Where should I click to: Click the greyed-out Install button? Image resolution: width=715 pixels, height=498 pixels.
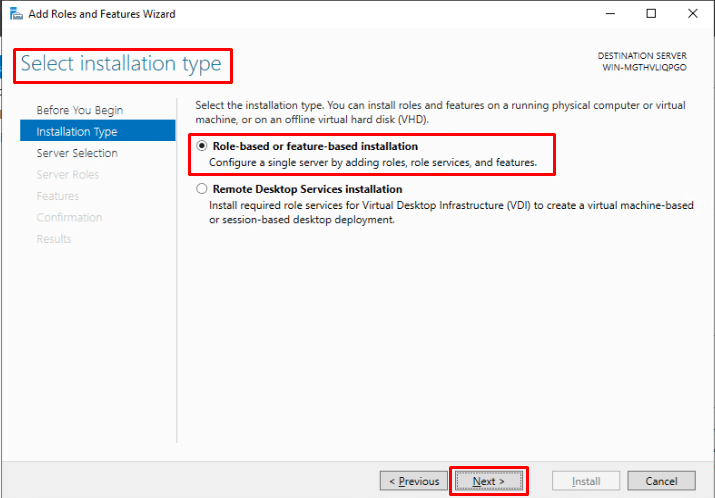[x=586, y=481]
